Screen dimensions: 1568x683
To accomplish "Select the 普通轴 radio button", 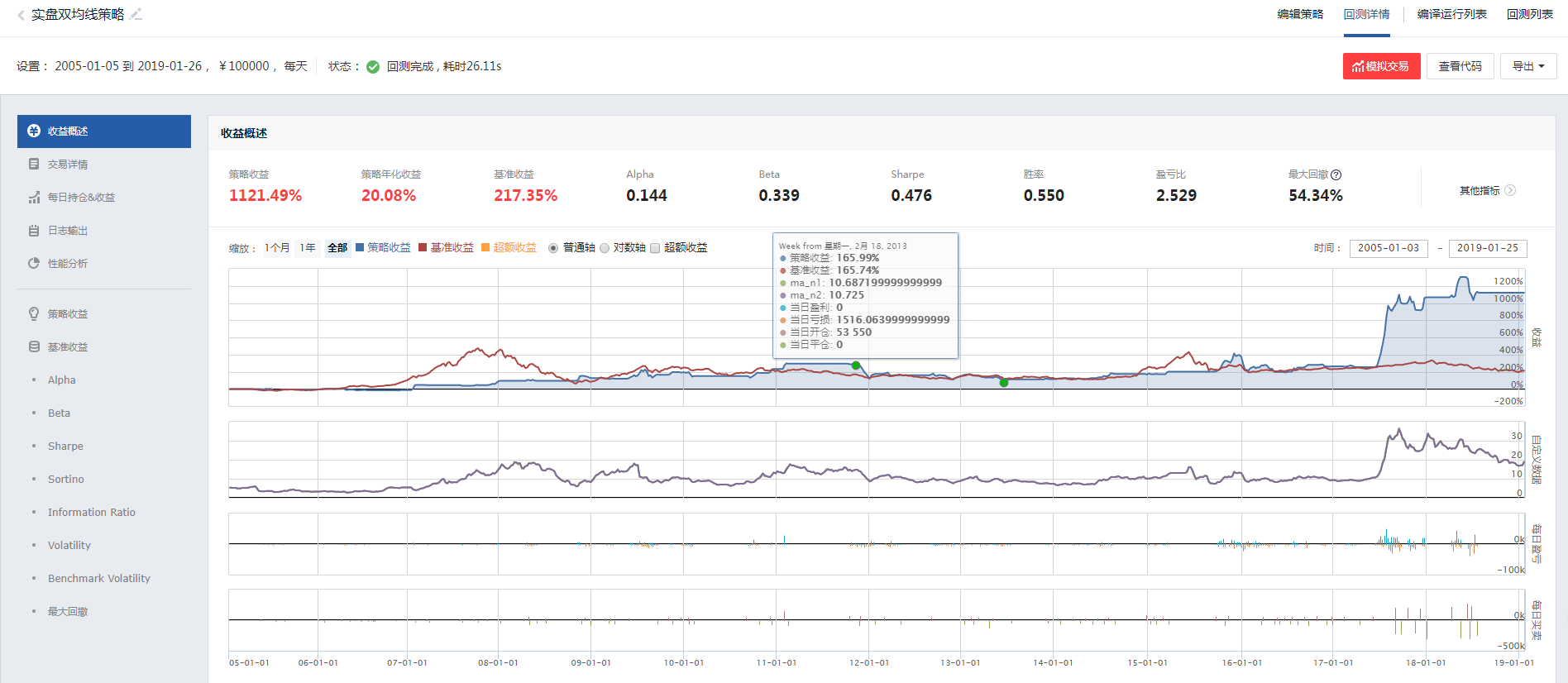I will pos(553,248).
